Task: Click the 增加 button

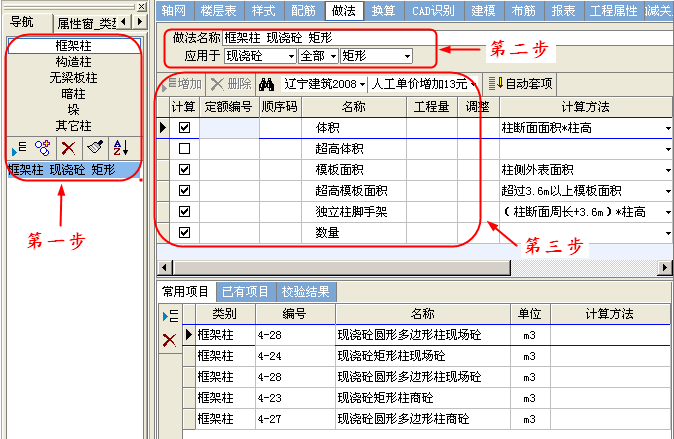Action: pyautogui.click(x=183, y=84)
